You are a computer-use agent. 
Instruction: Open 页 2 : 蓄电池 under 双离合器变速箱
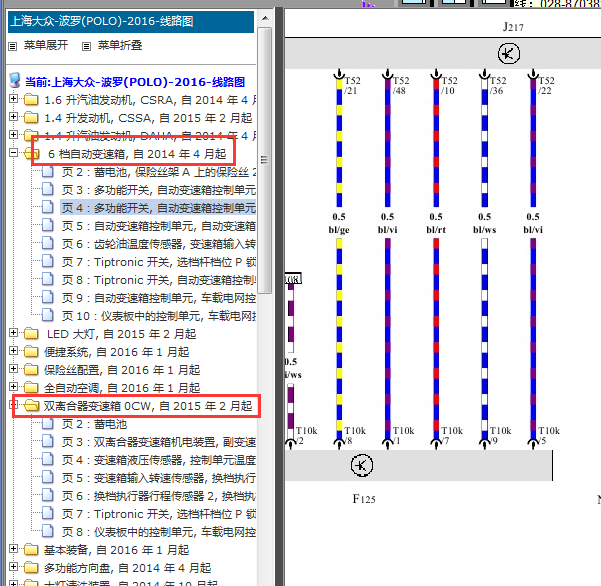[x=94, y=424]
